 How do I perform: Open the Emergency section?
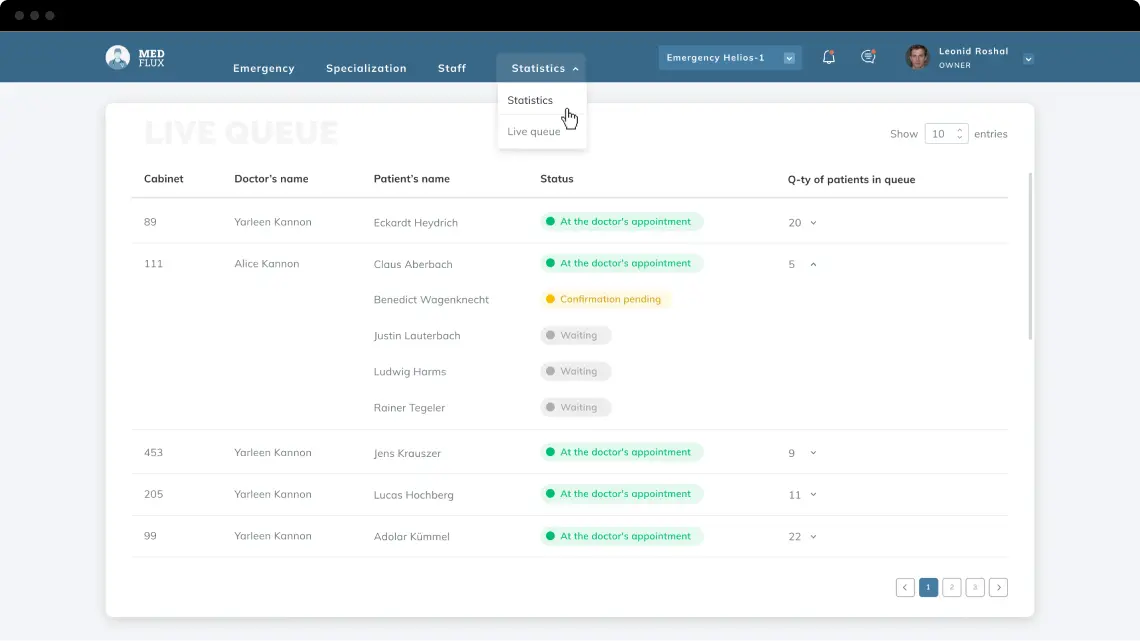coord(263,68)
